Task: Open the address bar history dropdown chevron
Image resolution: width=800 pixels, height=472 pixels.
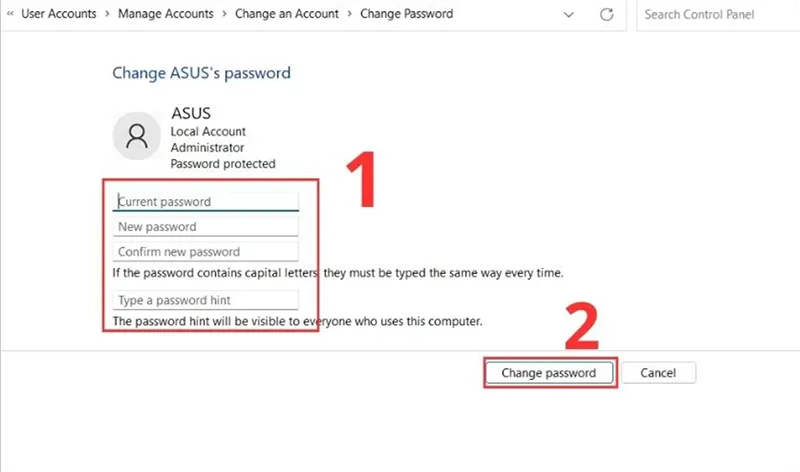Action: [x=568, y=14]
